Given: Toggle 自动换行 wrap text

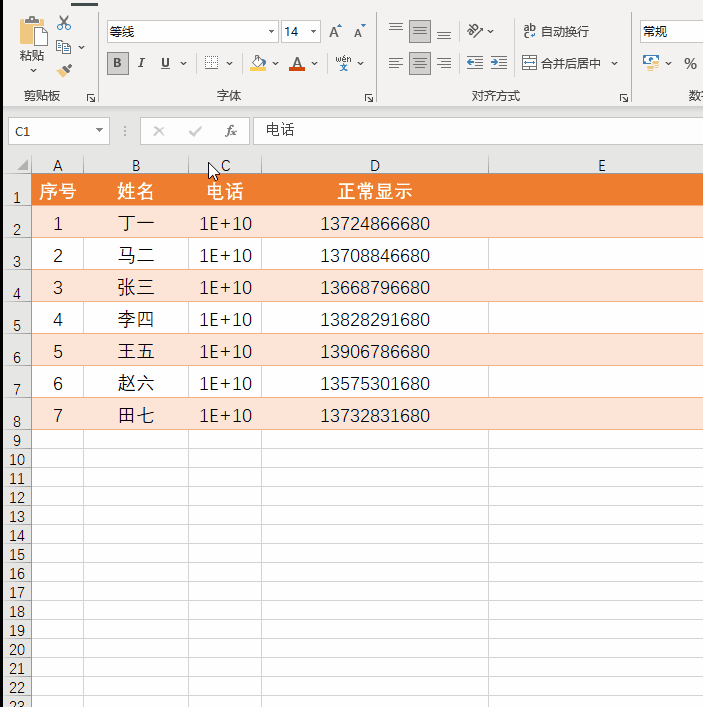Looking at the screenshot, I should click(556, 31).
